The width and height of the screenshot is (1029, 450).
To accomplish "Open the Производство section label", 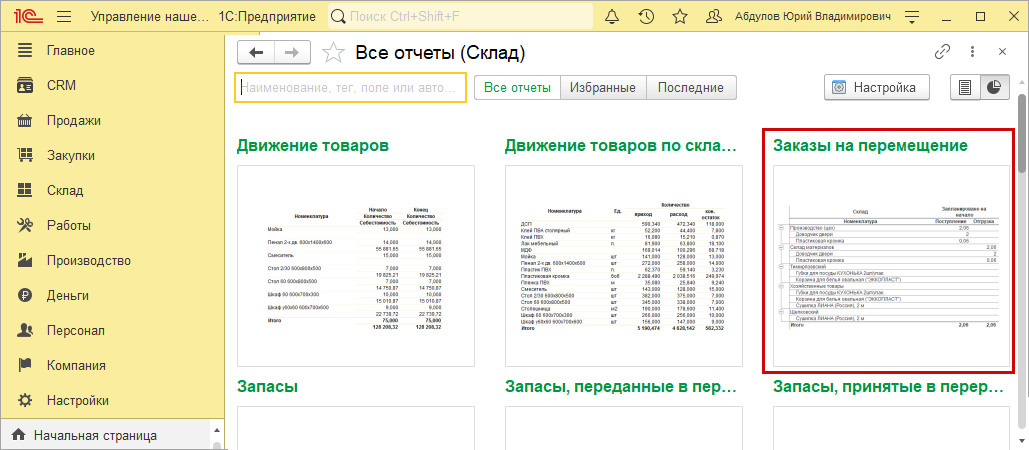I will (89, 260).
